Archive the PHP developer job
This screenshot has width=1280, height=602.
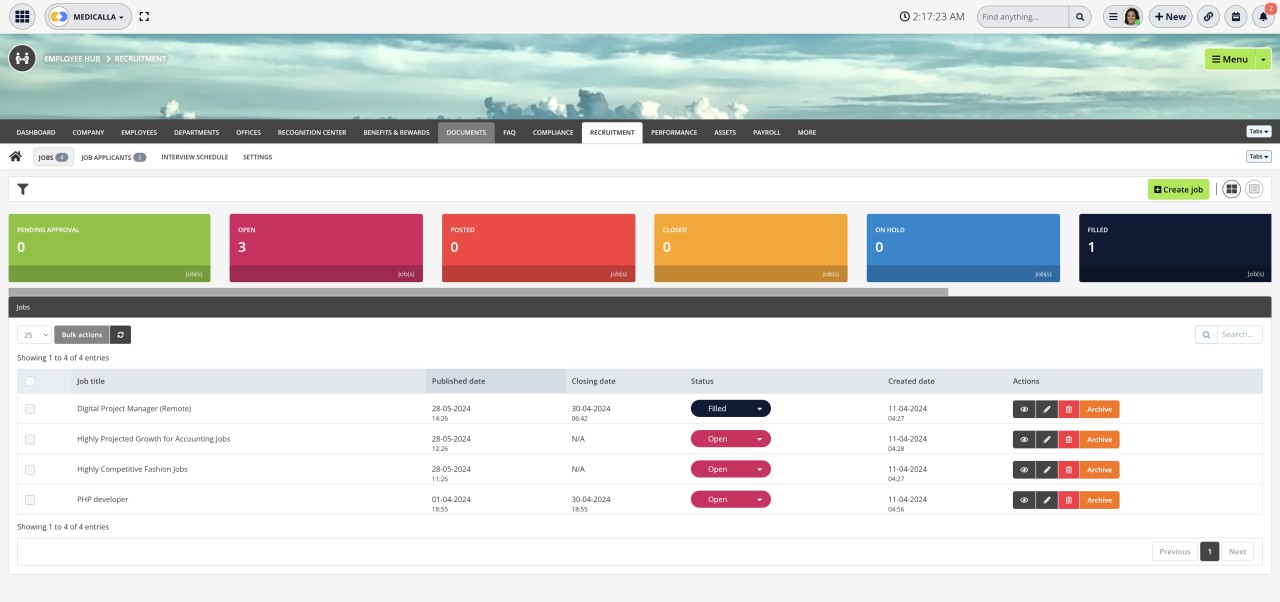(x=1098, y=499)
